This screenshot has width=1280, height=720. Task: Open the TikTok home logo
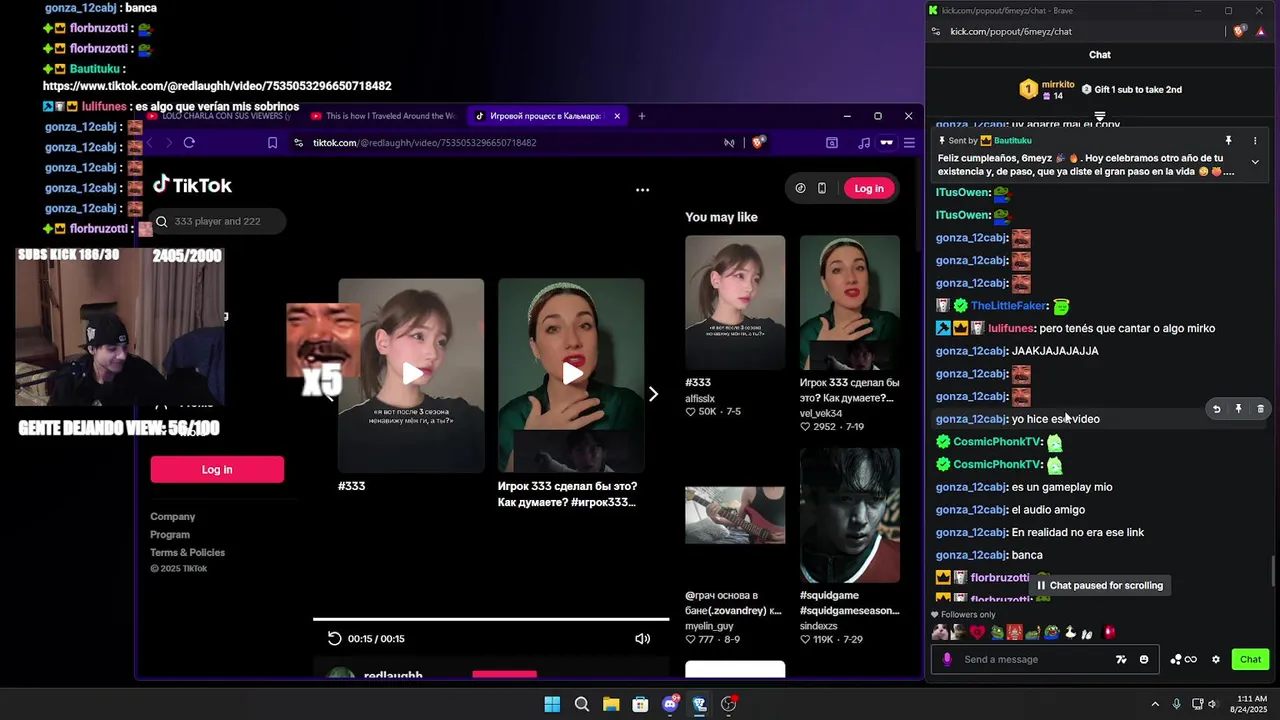pos(192,185)
